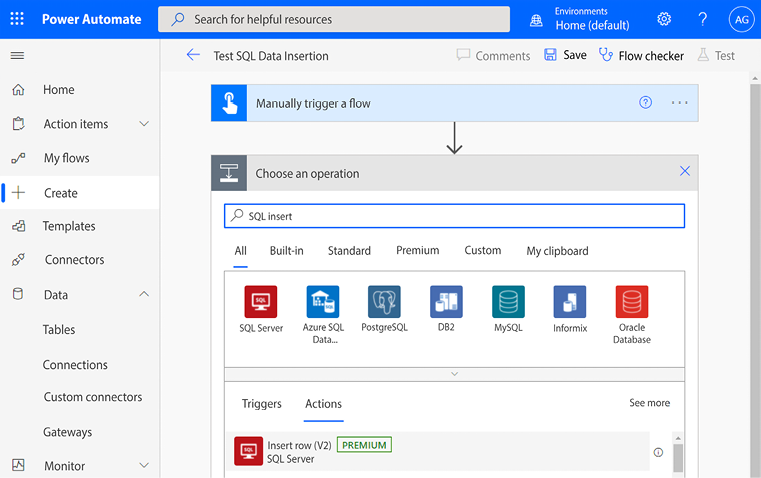Open the Settings gear icon
This screenshot has height=478, width=761.
tap(664, 19)
